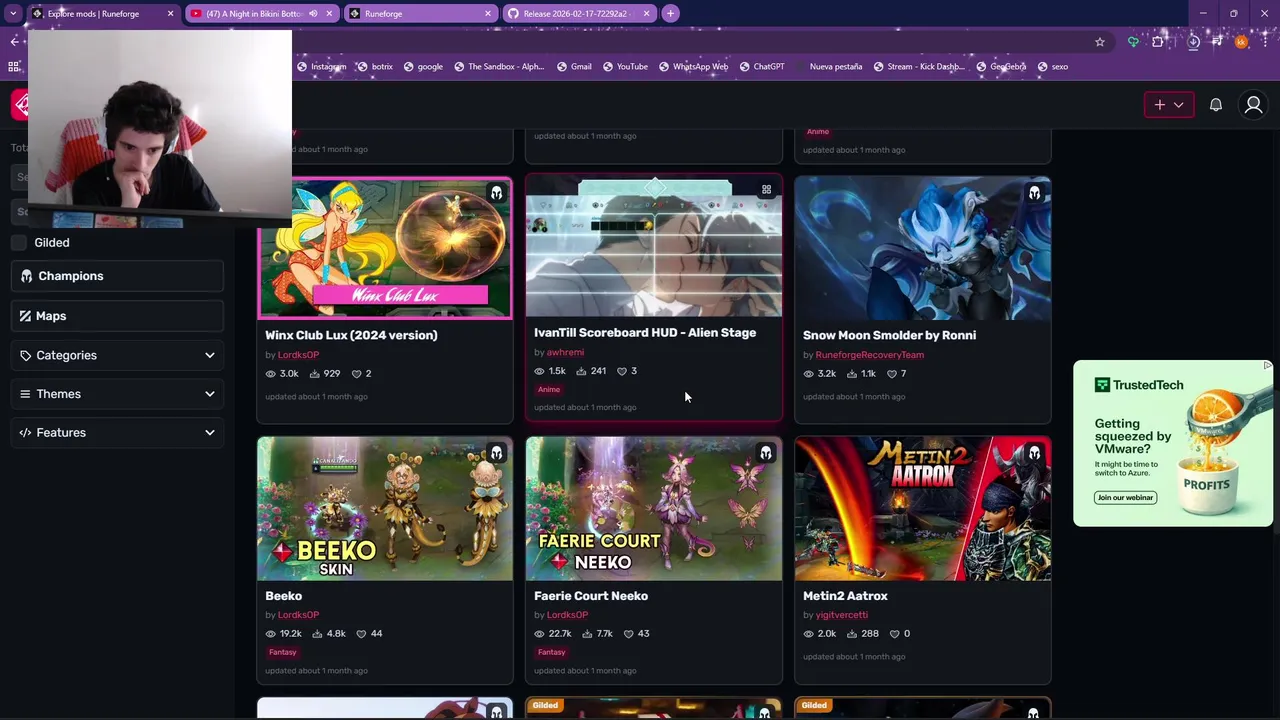Click the champion helmet icon on Beeko card
This screenshot has height=720, width=1280.
(x=497, y=453)
